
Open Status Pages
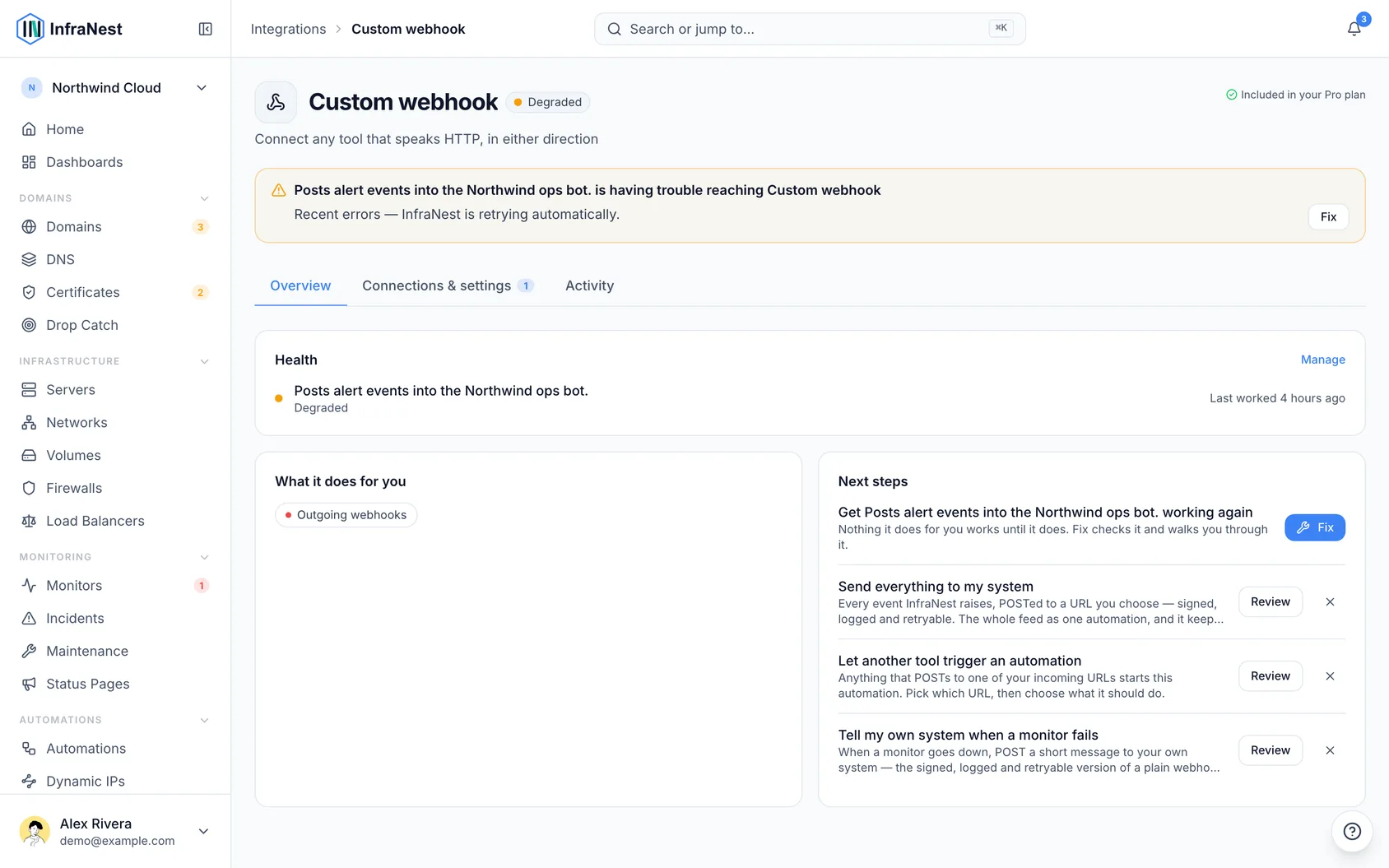coord(115,684)
